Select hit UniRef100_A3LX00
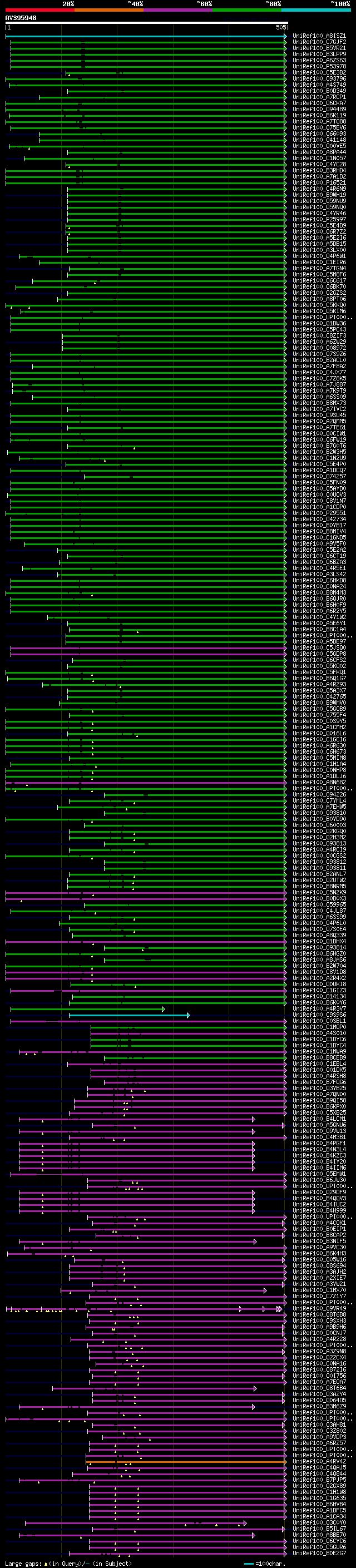The image size is (356, 1568). pyautogui.click(x=319, y=250)
